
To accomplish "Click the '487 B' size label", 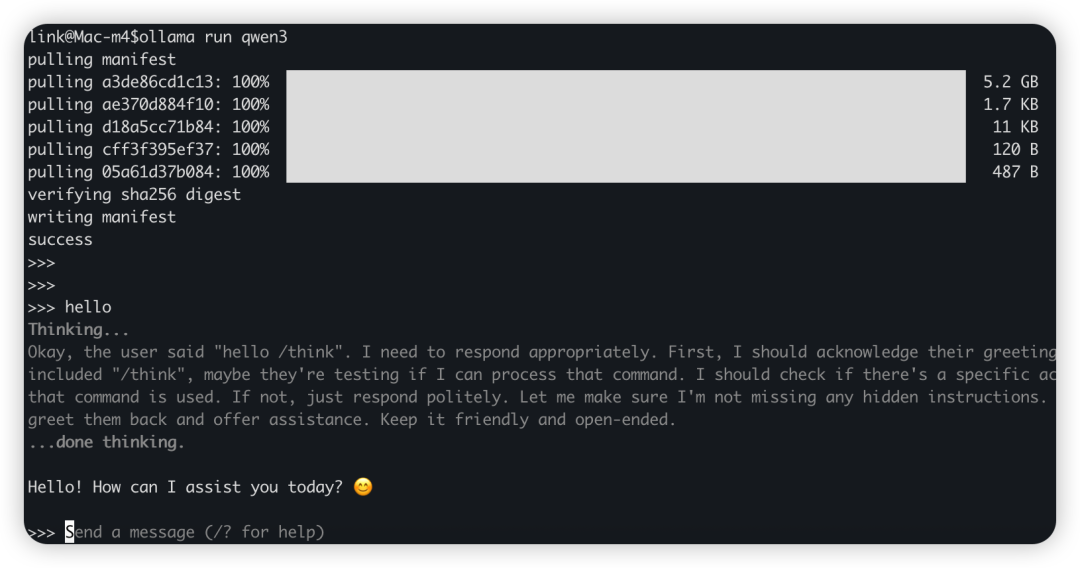I will [x=1015, y=172].
